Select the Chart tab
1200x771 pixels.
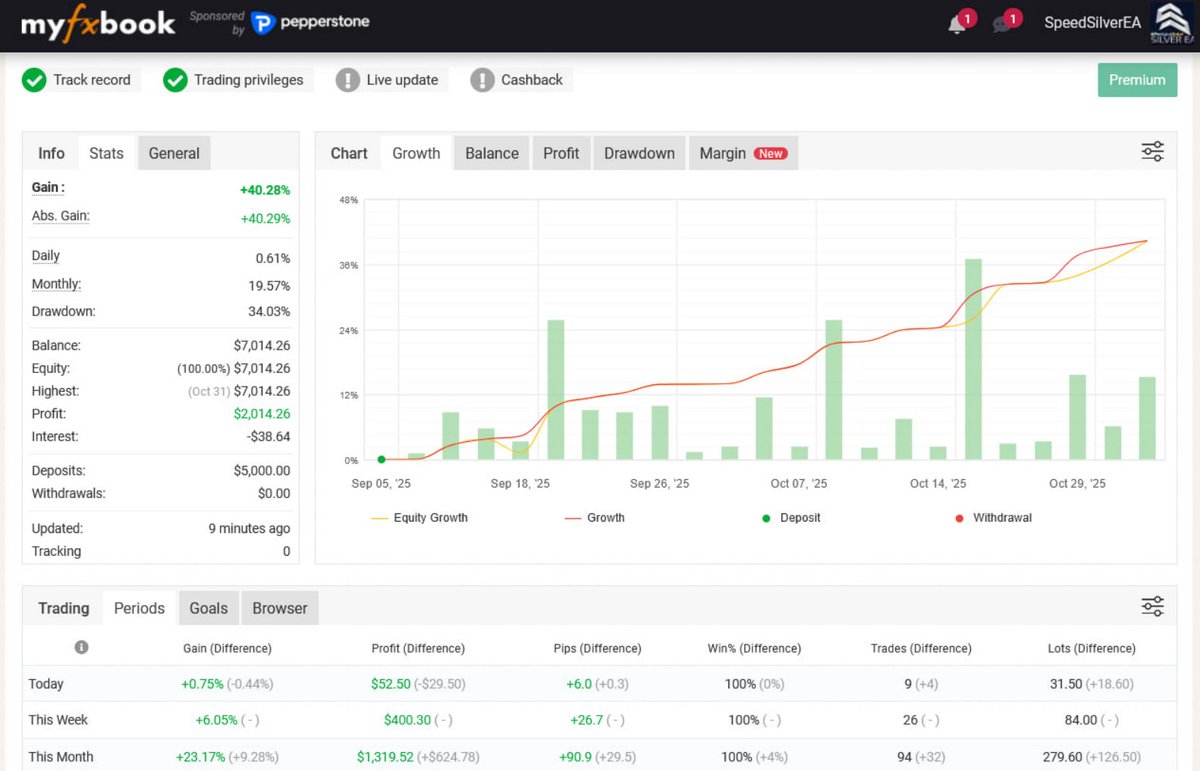(349, 153)
